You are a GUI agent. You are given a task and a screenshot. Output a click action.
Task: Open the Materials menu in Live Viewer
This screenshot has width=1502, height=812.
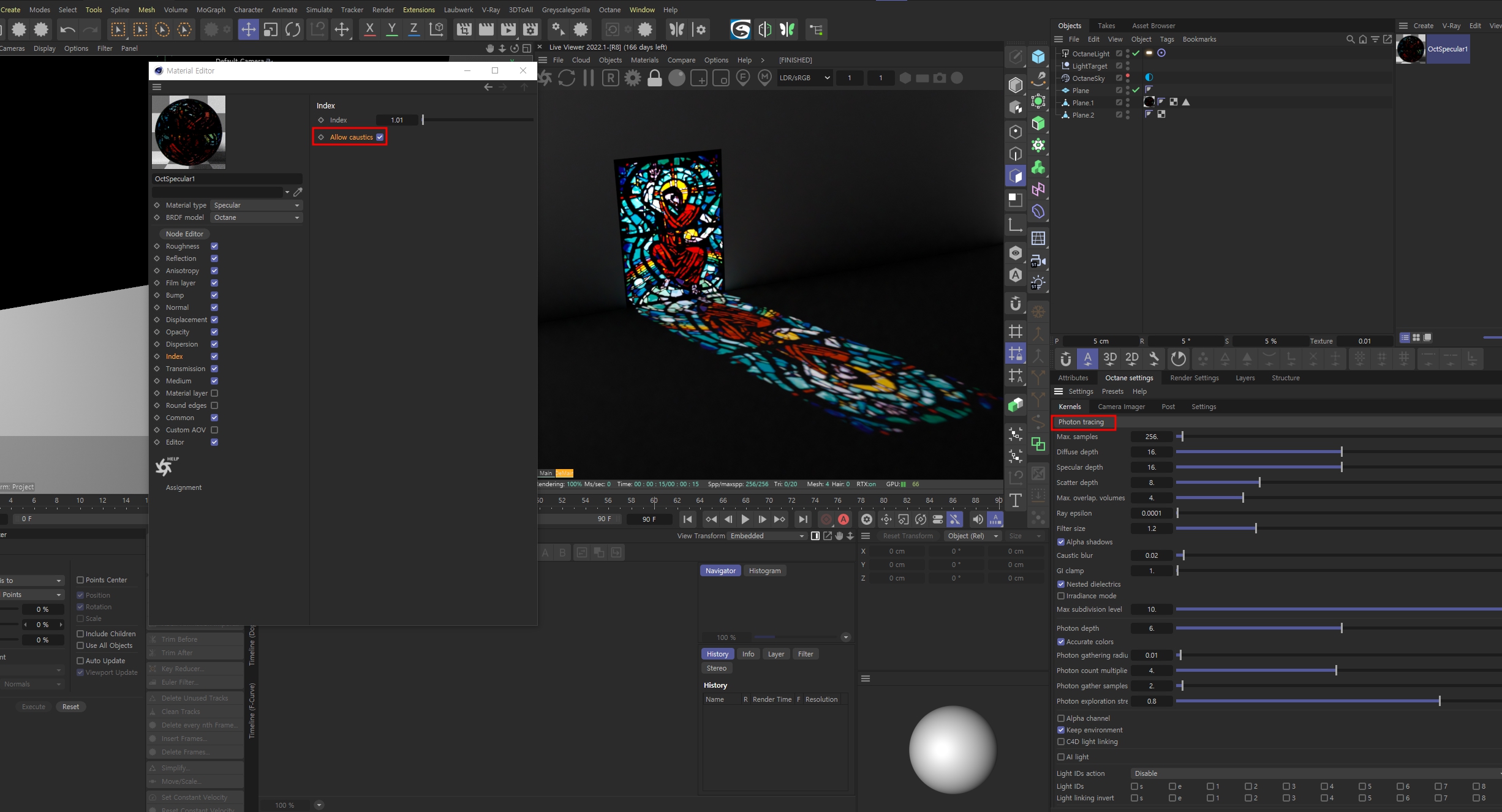click(644, 60)
